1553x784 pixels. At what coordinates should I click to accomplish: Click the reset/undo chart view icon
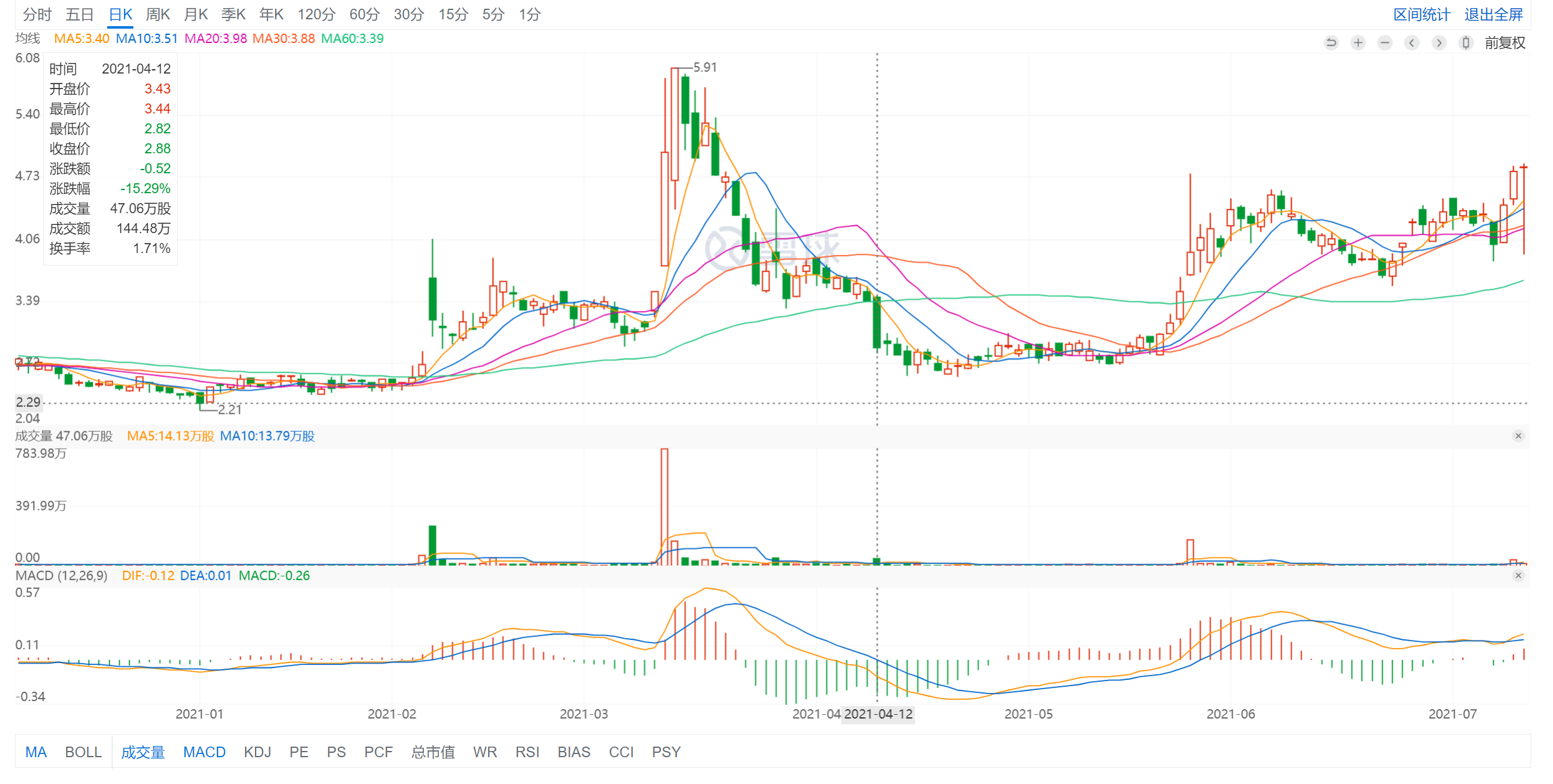click(1330, 42)
